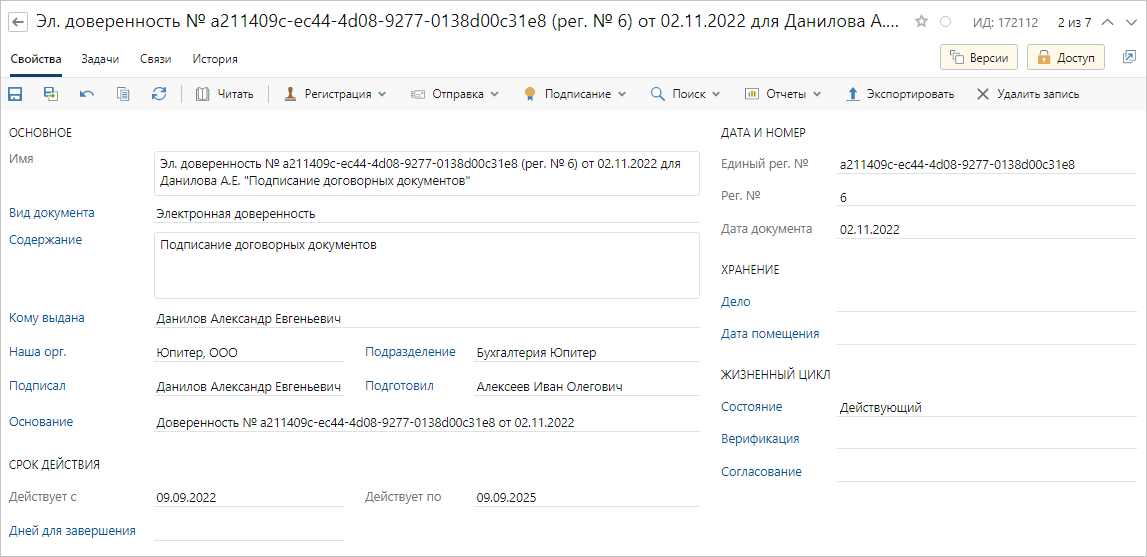1147x557 pixels.
Task: Follow the Наша орг. link label
Action: click(x=37, y=351)
